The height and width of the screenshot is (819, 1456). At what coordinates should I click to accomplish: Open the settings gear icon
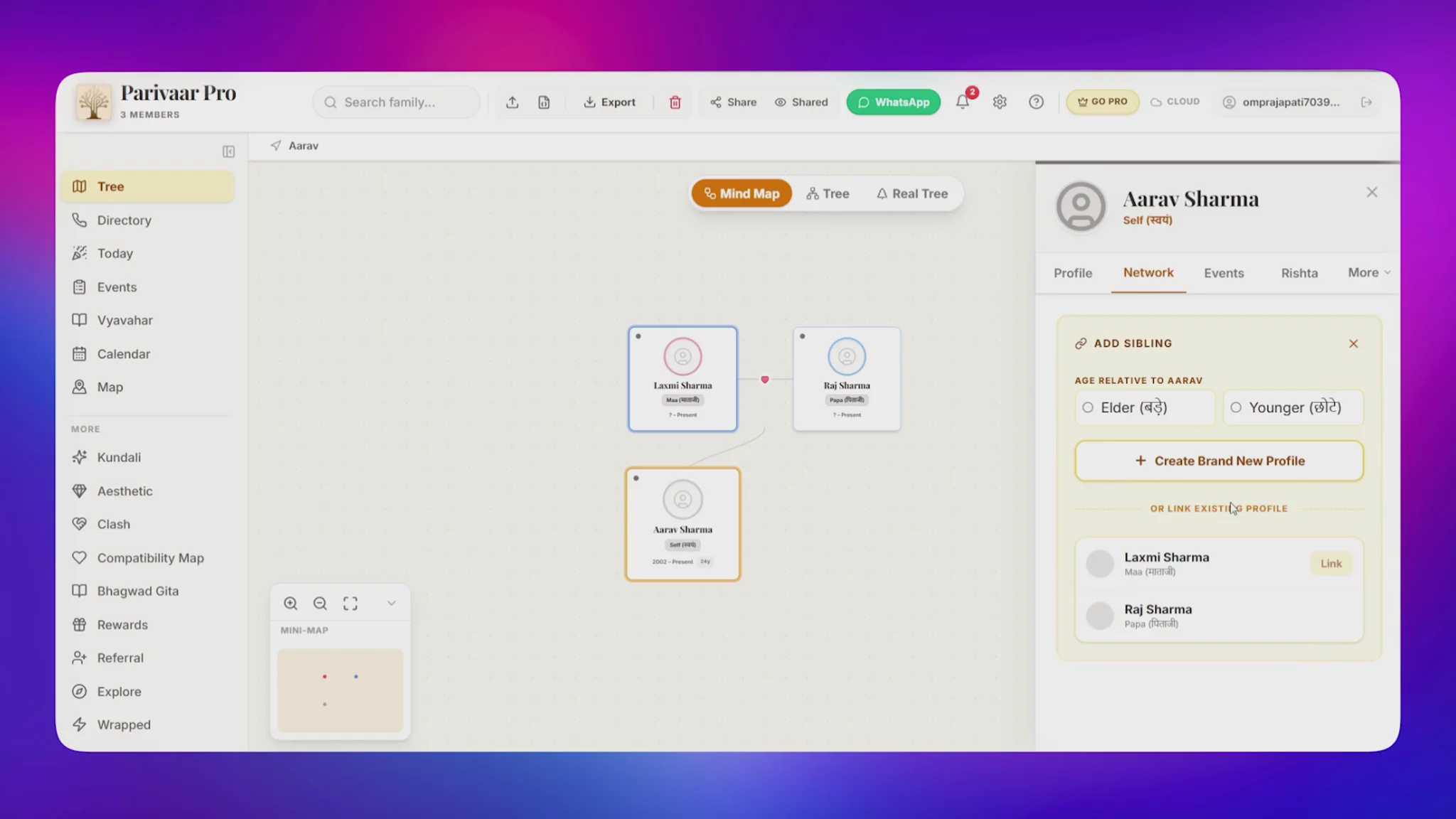(1000, 102)
